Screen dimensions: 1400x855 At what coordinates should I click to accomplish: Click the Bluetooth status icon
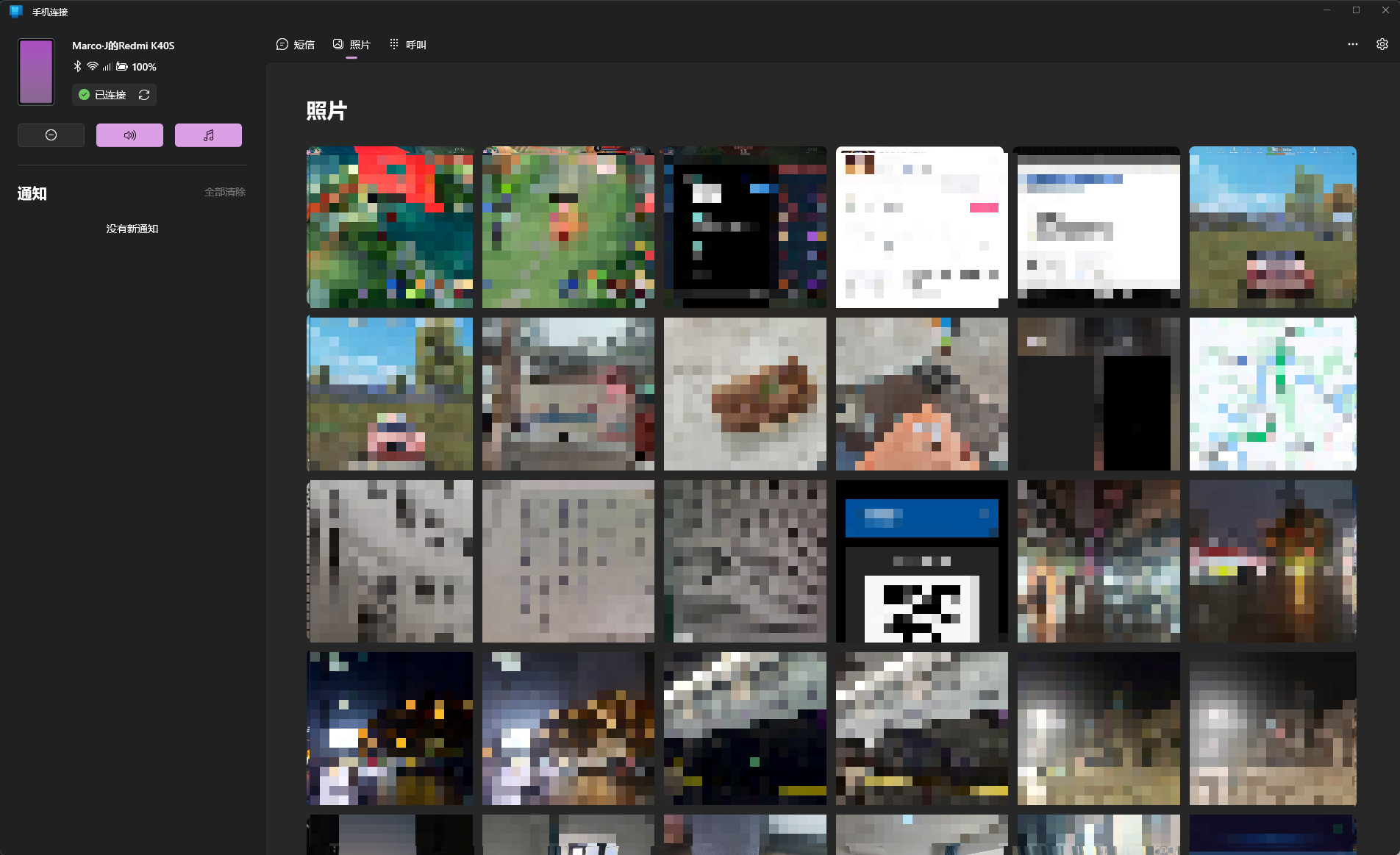77,66
